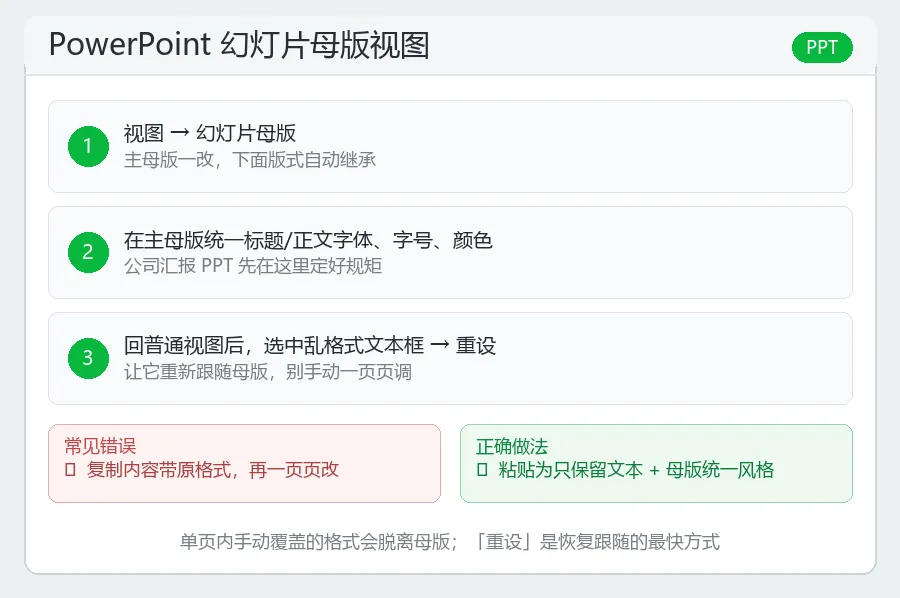
Task: Click the 'PowerPoint 幻灯片母版视图' title
Action: coord(239,45)
